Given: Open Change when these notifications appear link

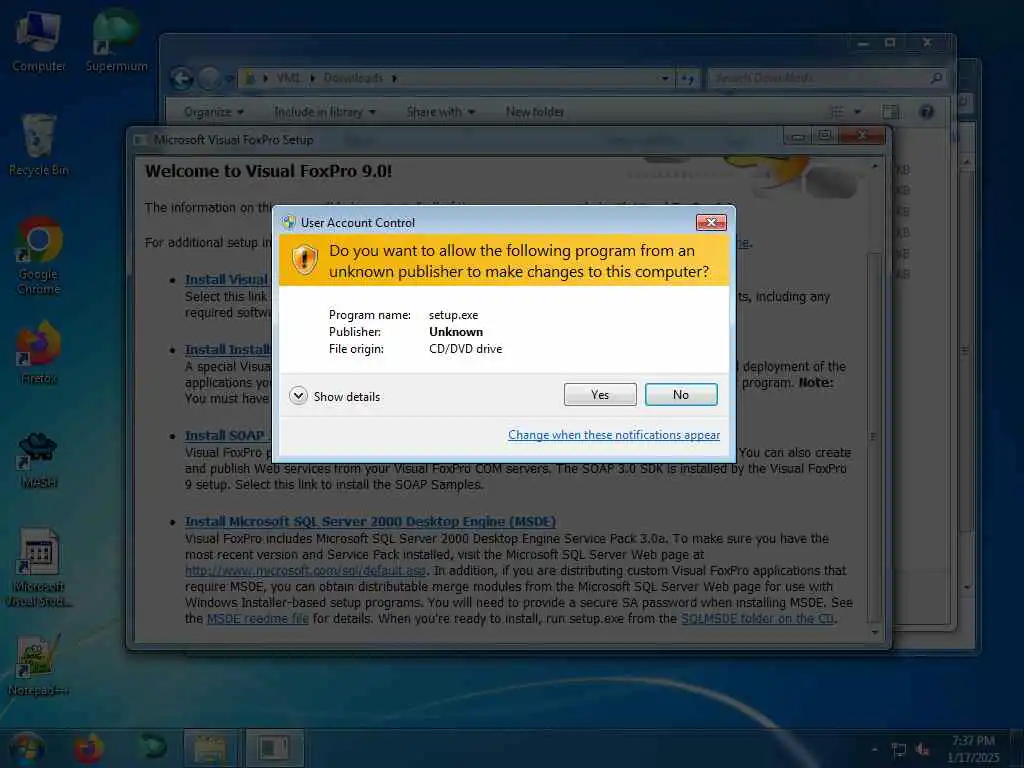Looking at the screenshot, I should pos(614,435).
